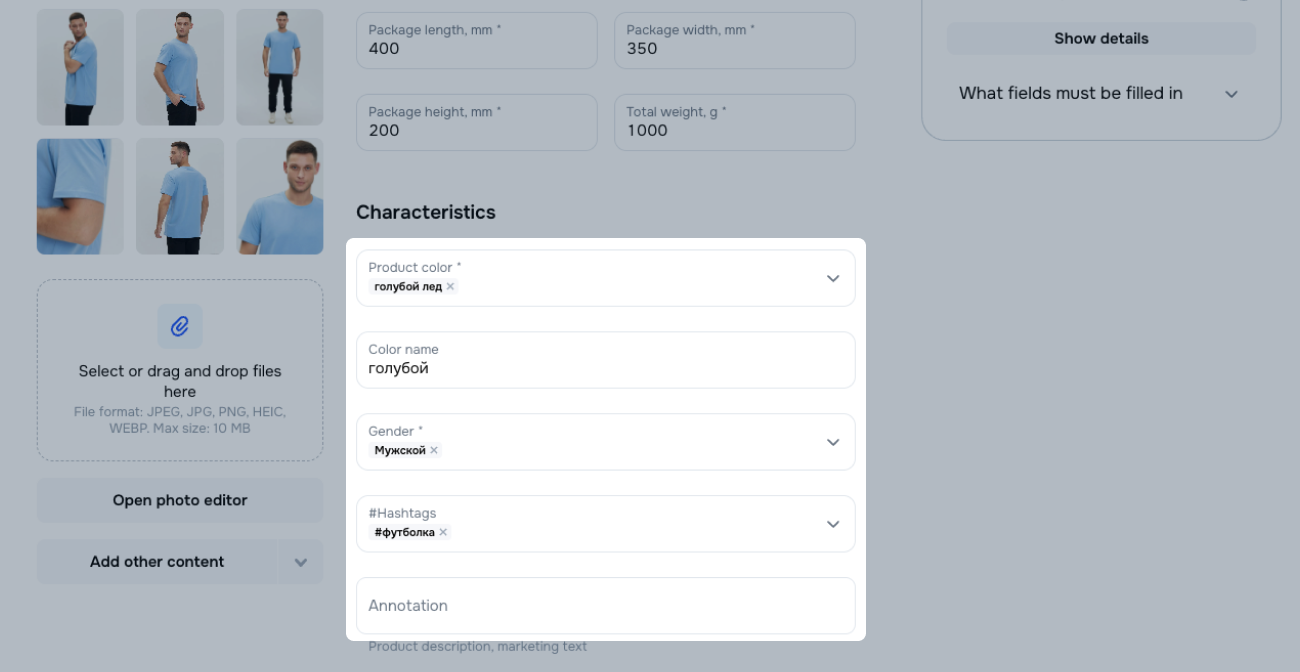Select the face close-up photo thumbnail
This screenshot has height=672, width=1300.
280,196
